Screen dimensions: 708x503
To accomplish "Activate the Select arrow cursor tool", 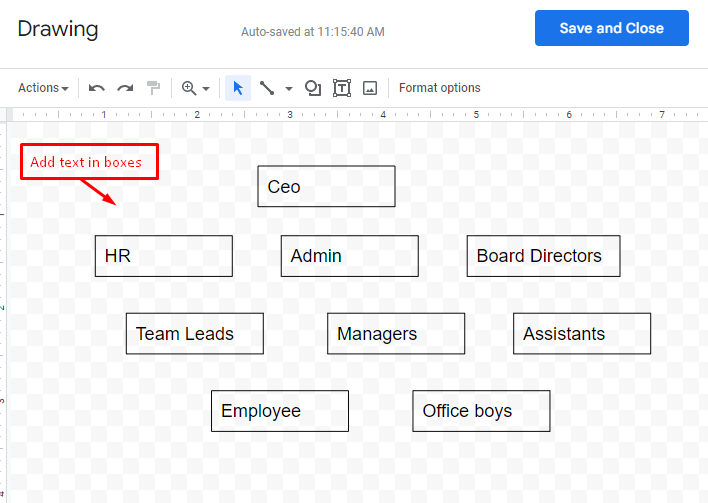I will 238,88.
